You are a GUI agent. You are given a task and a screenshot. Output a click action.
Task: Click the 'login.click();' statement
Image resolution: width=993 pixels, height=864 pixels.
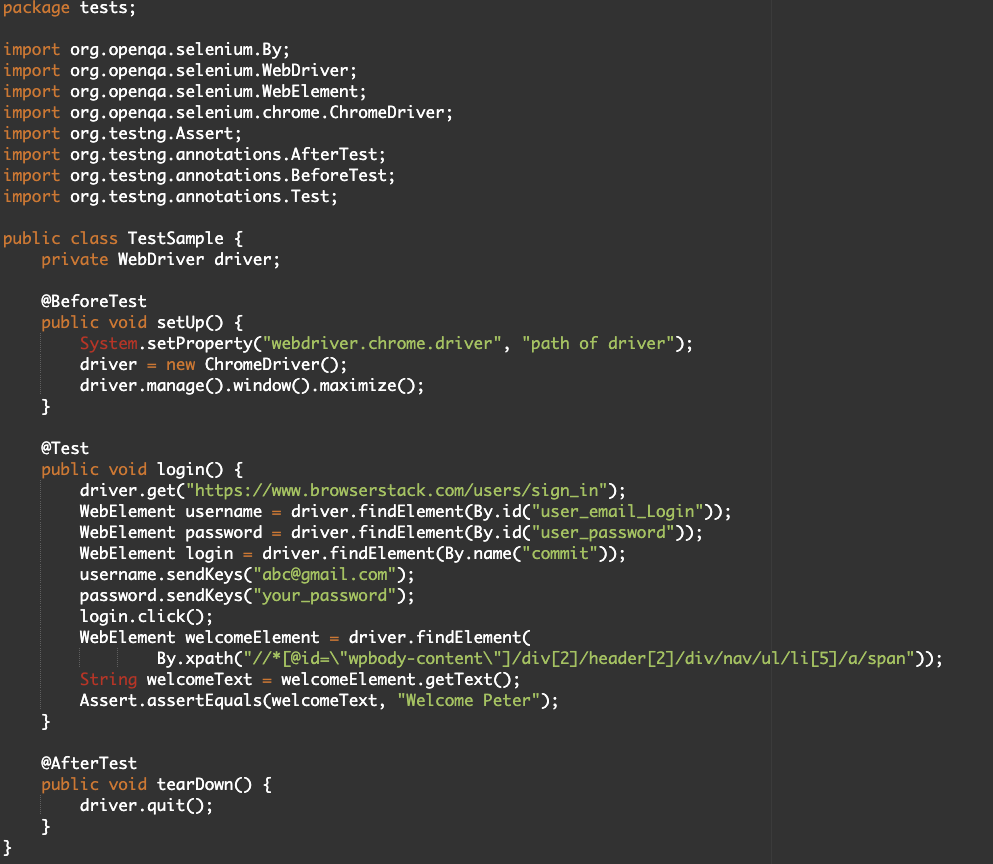pos(146,616)
